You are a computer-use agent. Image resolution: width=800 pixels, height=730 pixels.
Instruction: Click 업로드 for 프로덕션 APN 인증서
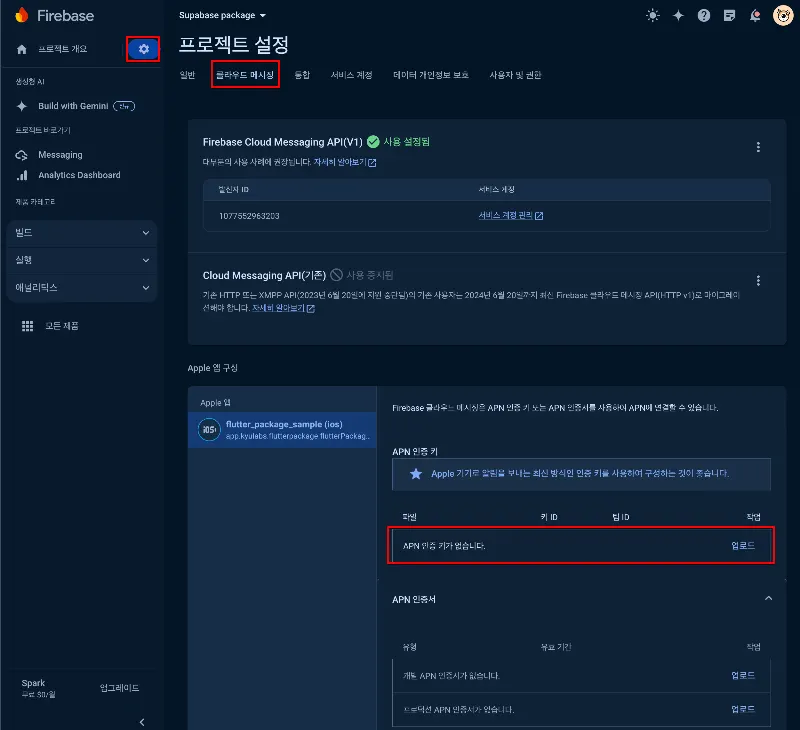[743, 709]
